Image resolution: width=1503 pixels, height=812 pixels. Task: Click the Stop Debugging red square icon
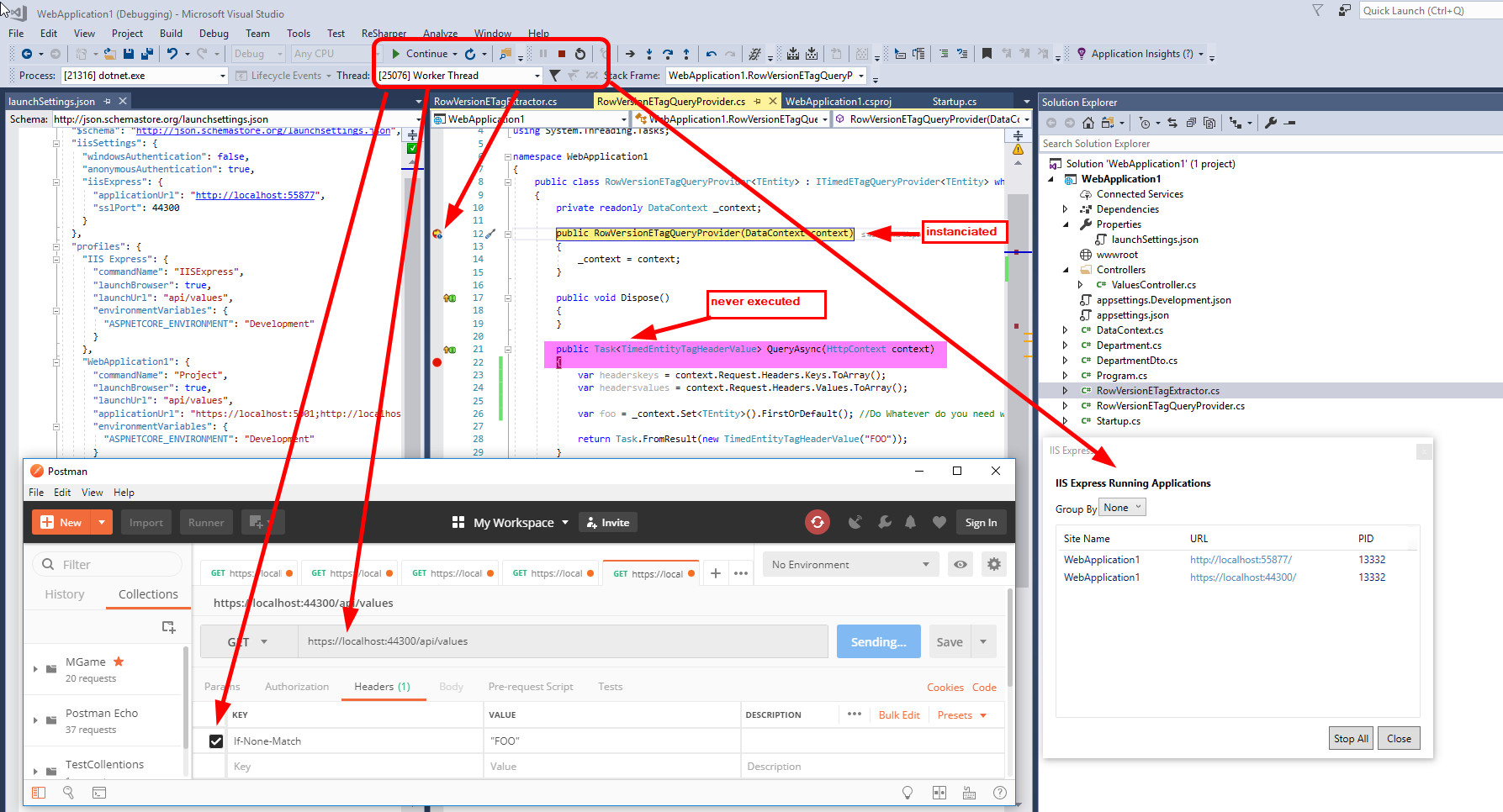pos(561,53)
